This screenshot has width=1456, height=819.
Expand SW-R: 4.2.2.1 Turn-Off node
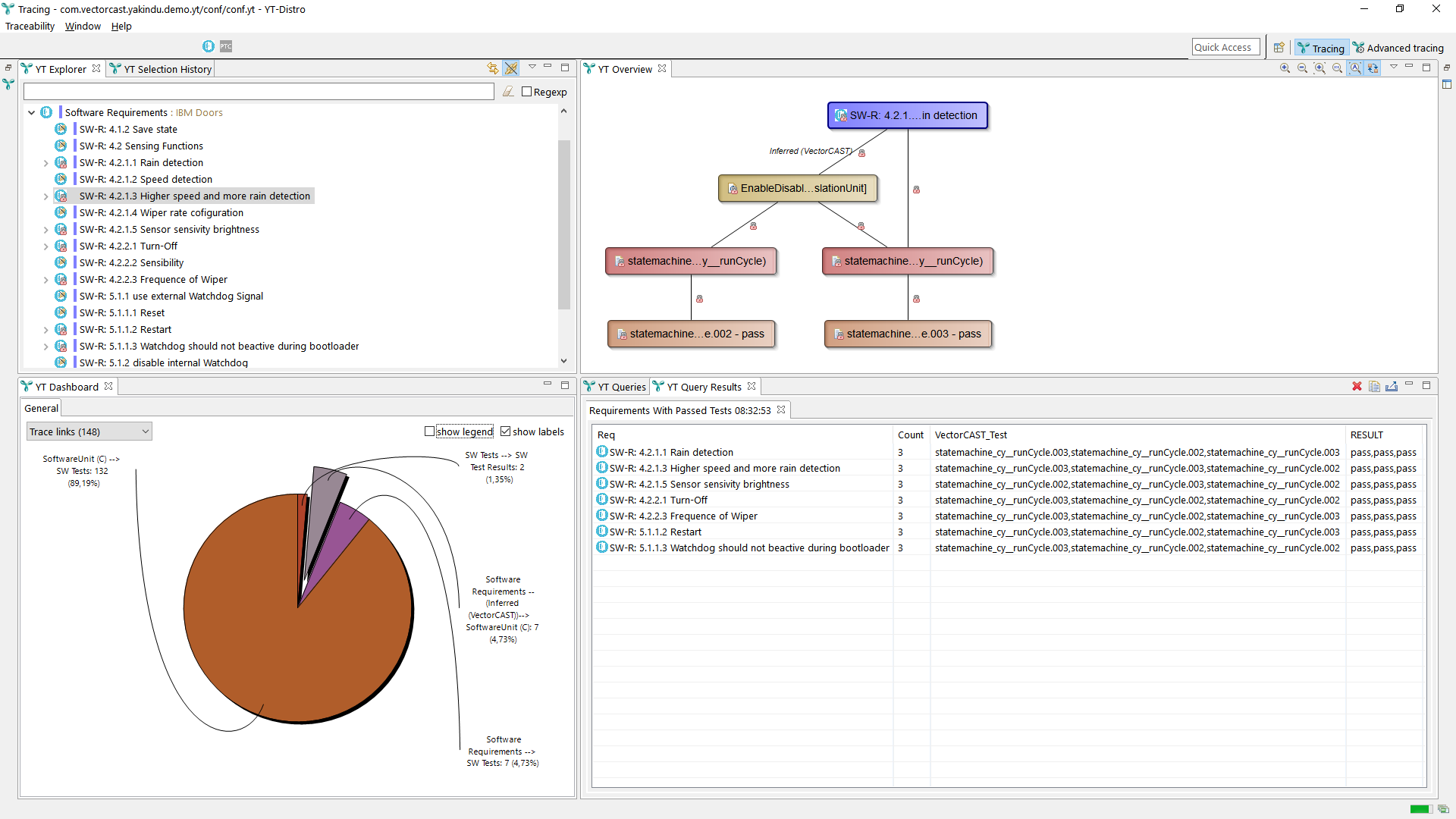(45, 246)
